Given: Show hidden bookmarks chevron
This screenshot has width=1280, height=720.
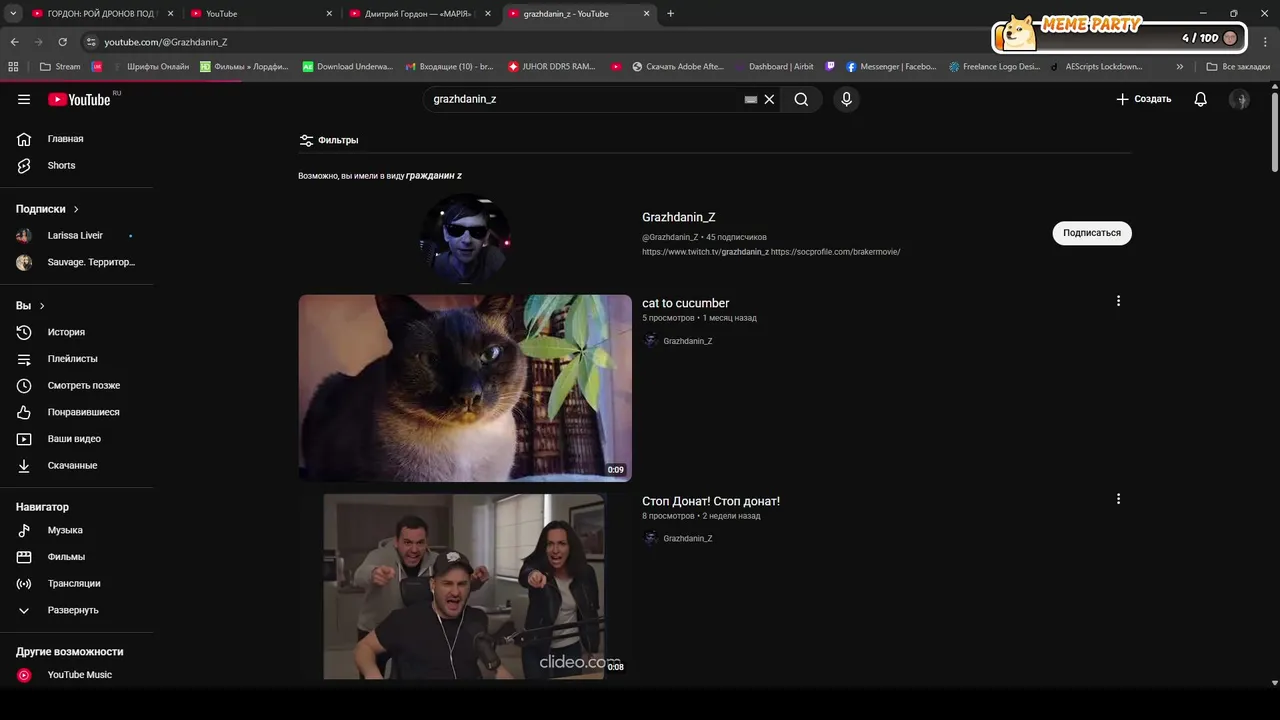Looking at the screenshot, I should click(x=1180, y=67).
